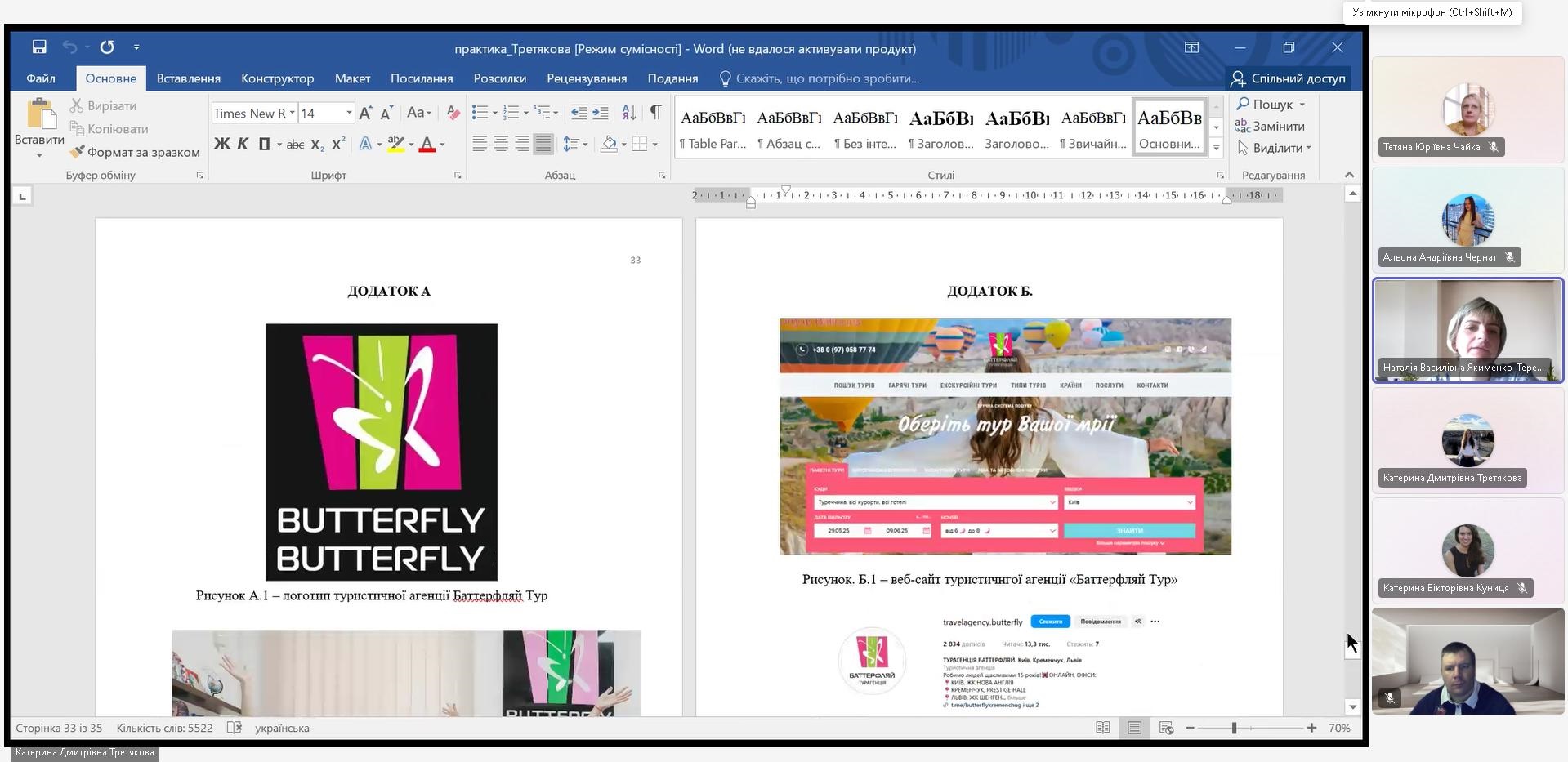Click Спільний доступ share button
Screen dimensions: 1568x762
[1288, 78]
